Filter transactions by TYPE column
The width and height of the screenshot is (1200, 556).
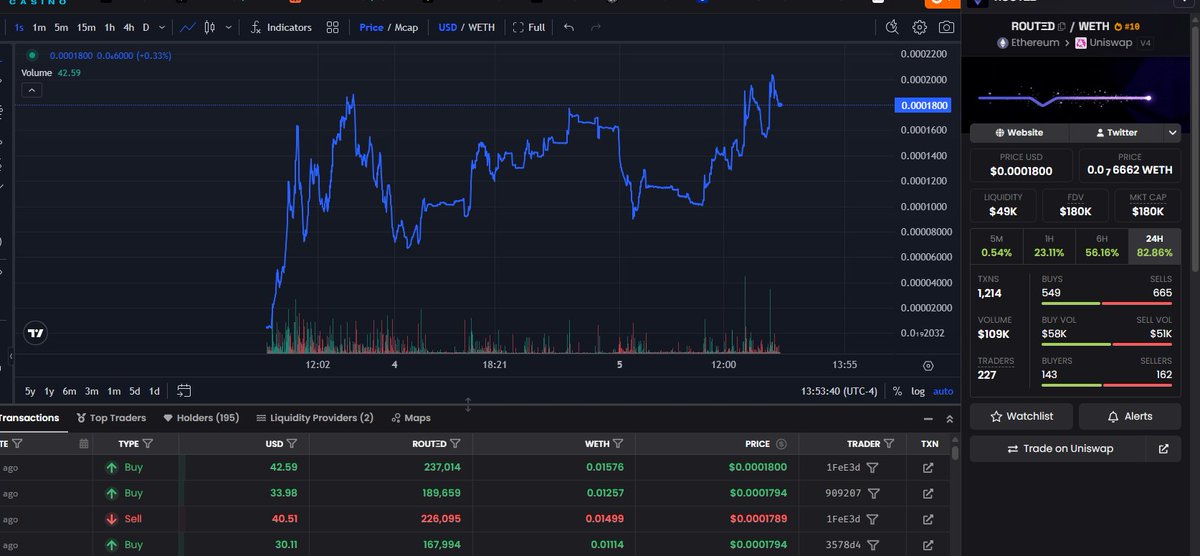click(148, 443)
